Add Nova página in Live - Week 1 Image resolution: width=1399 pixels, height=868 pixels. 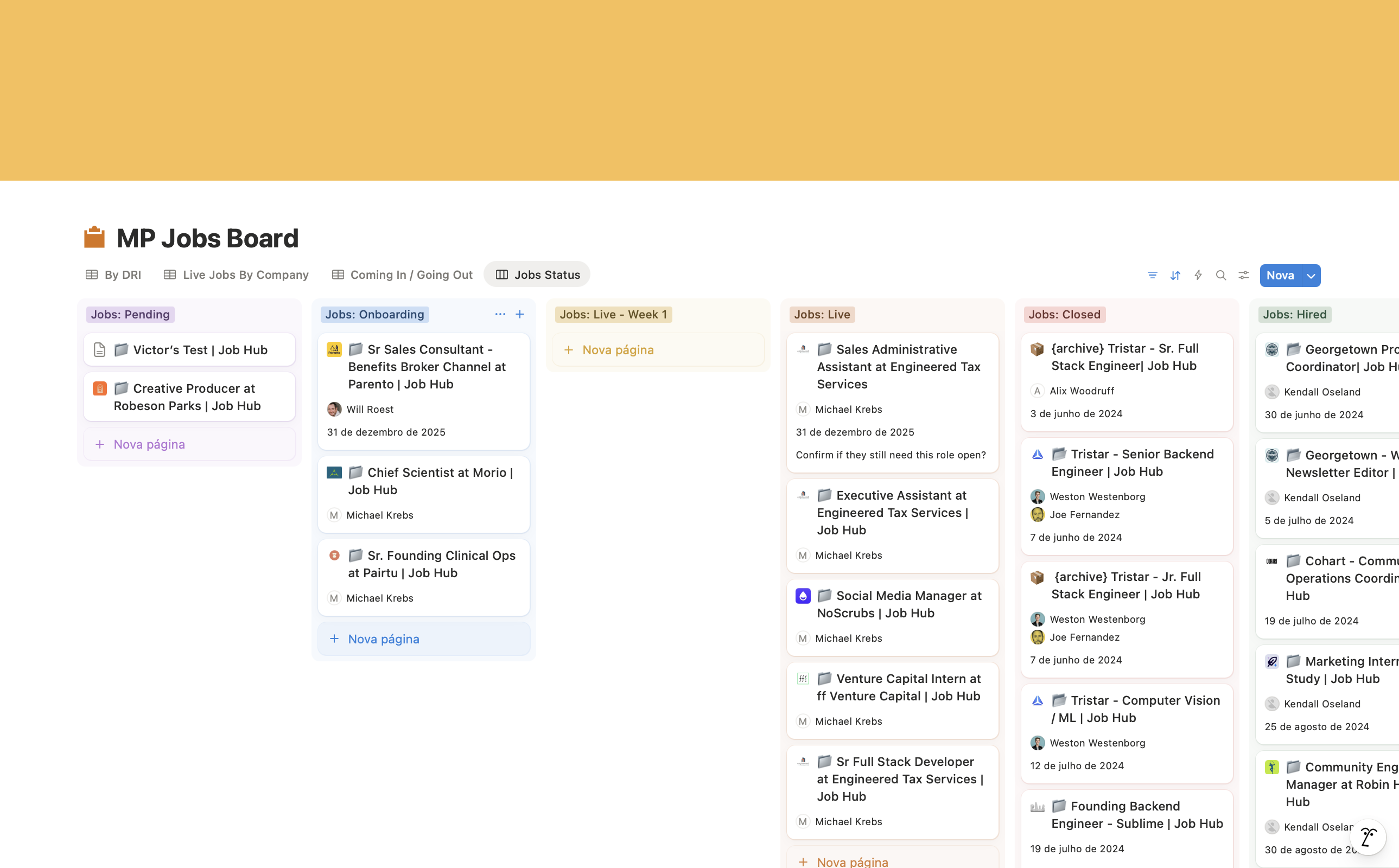pyautogui.click(x=617, y=349)
